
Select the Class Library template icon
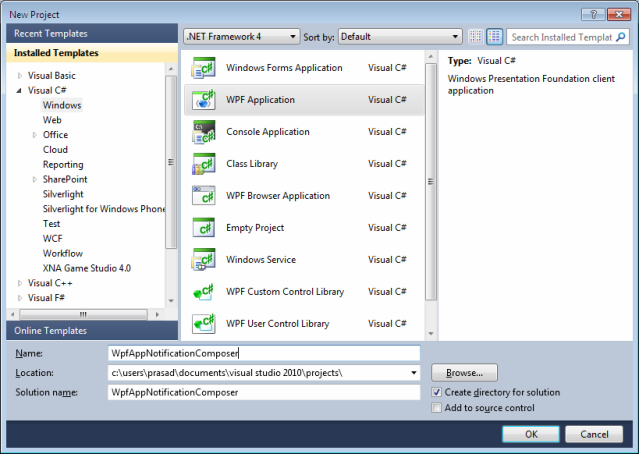pyautogui.click(x=203, y=164)
